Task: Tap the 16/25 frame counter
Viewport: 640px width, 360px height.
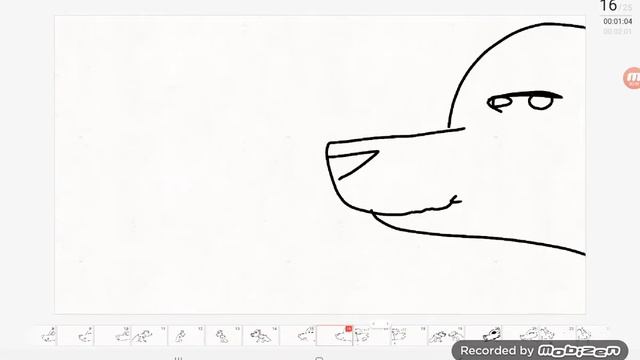Action: (616, 6)
